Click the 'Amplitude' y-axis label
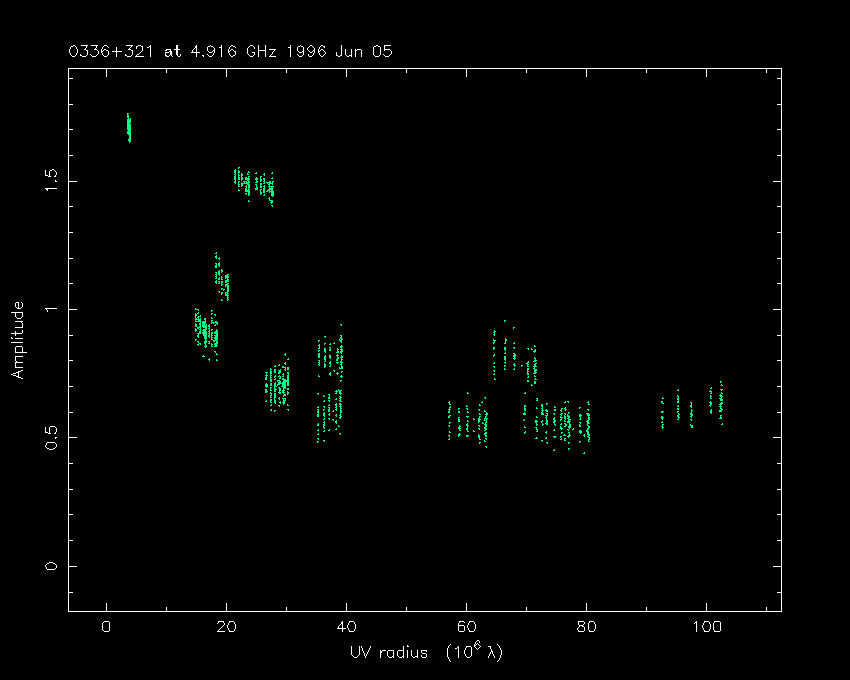The image size is (850, 680). (x=17, y=340)
